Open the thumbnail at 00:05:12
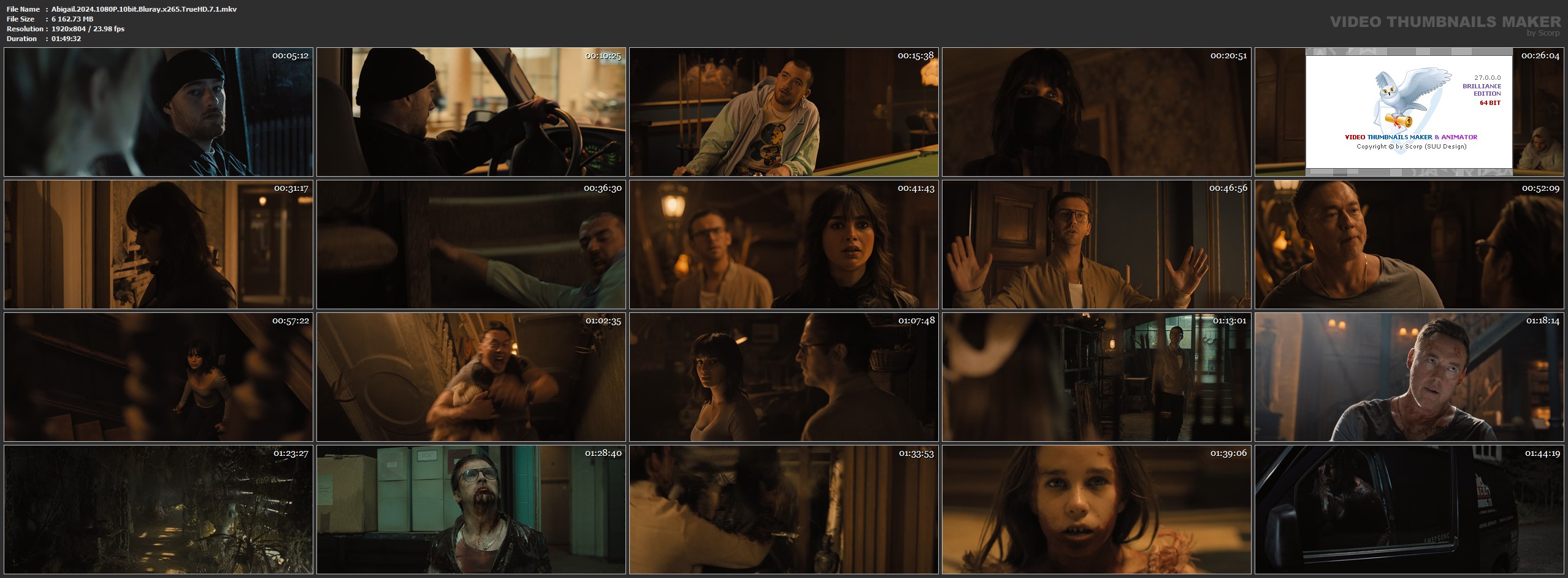The width and height of the screenshot is (1568, 578). pyautogui.click(x=158, y=112)
